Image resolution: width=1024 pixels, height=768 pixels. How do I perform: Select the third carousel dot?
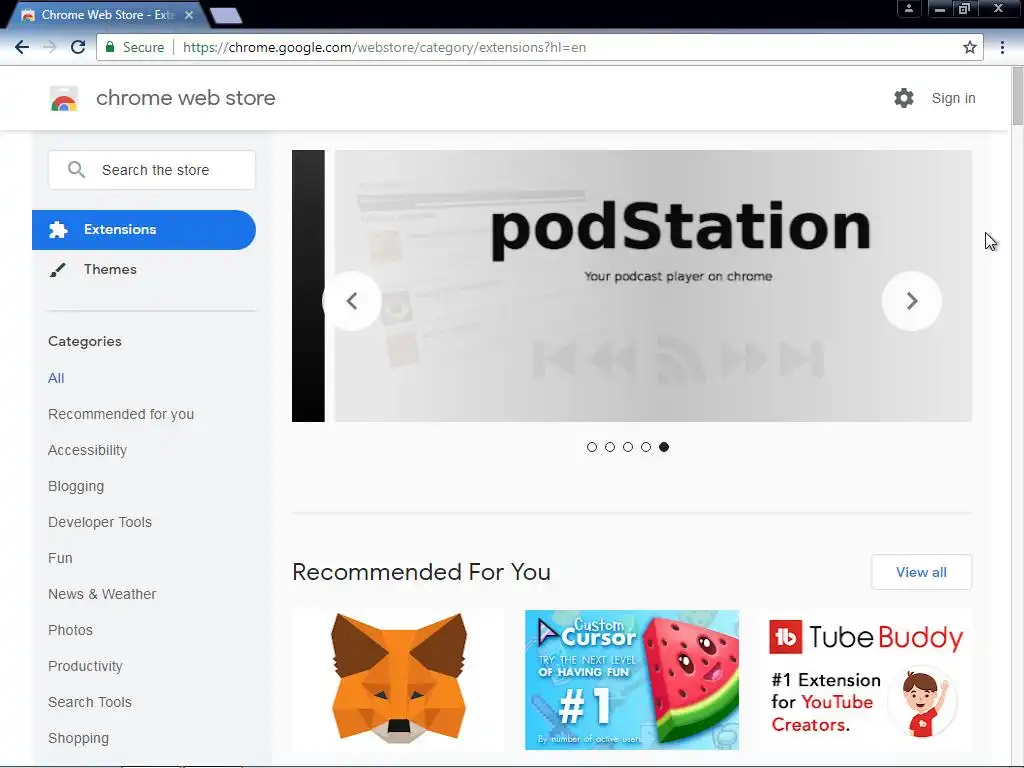pyautogui.click(x=628, y=447)
